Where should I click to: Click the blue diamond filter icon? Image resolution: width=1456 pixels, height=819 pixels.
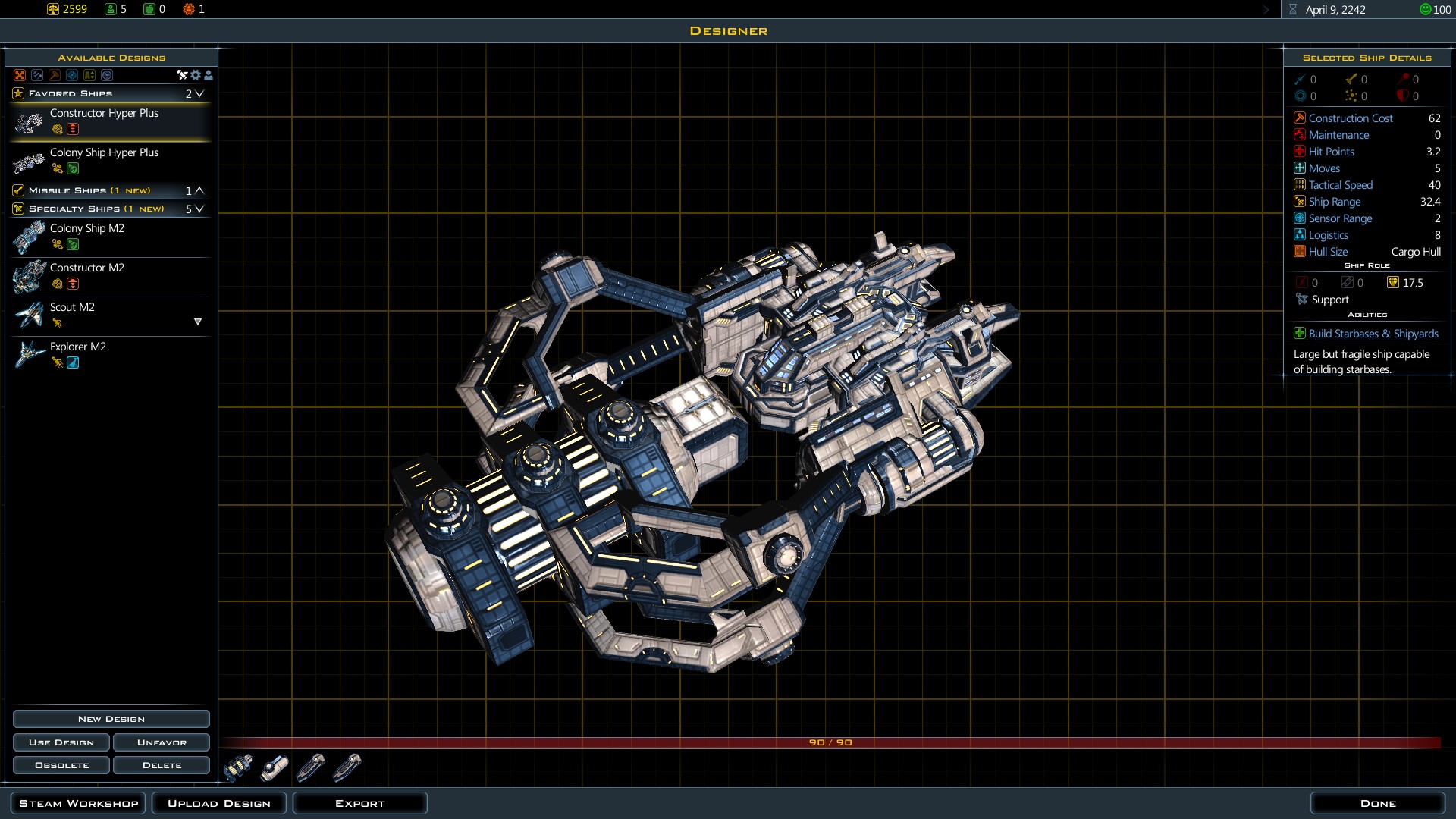coord(72,75)
